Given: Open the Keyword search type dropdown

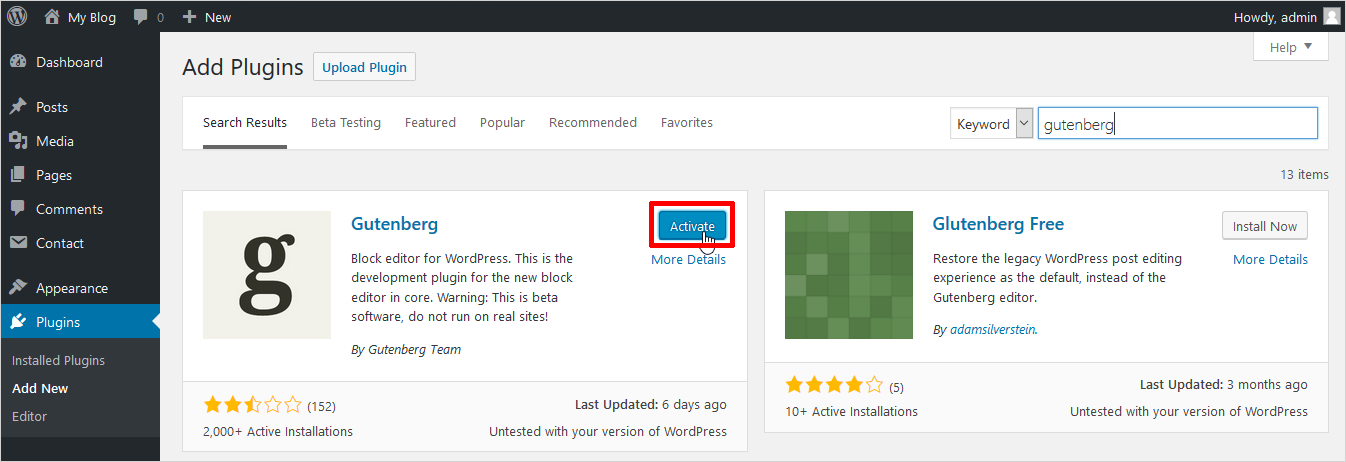Looking at the screenshot, I should [x=993, y=124].
